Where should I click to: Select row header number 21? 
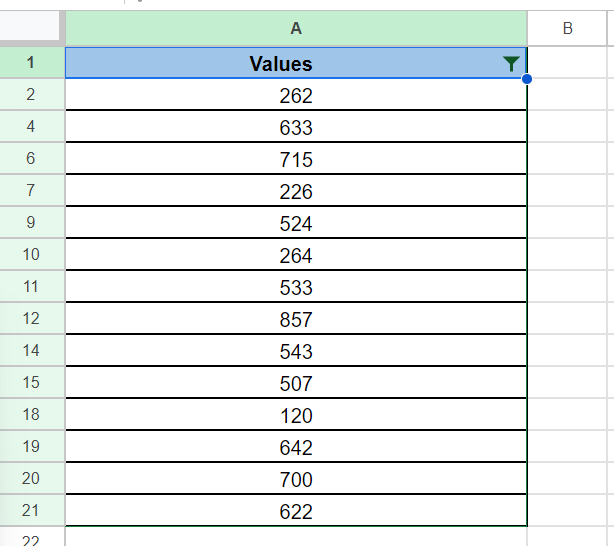pos(31,512)
